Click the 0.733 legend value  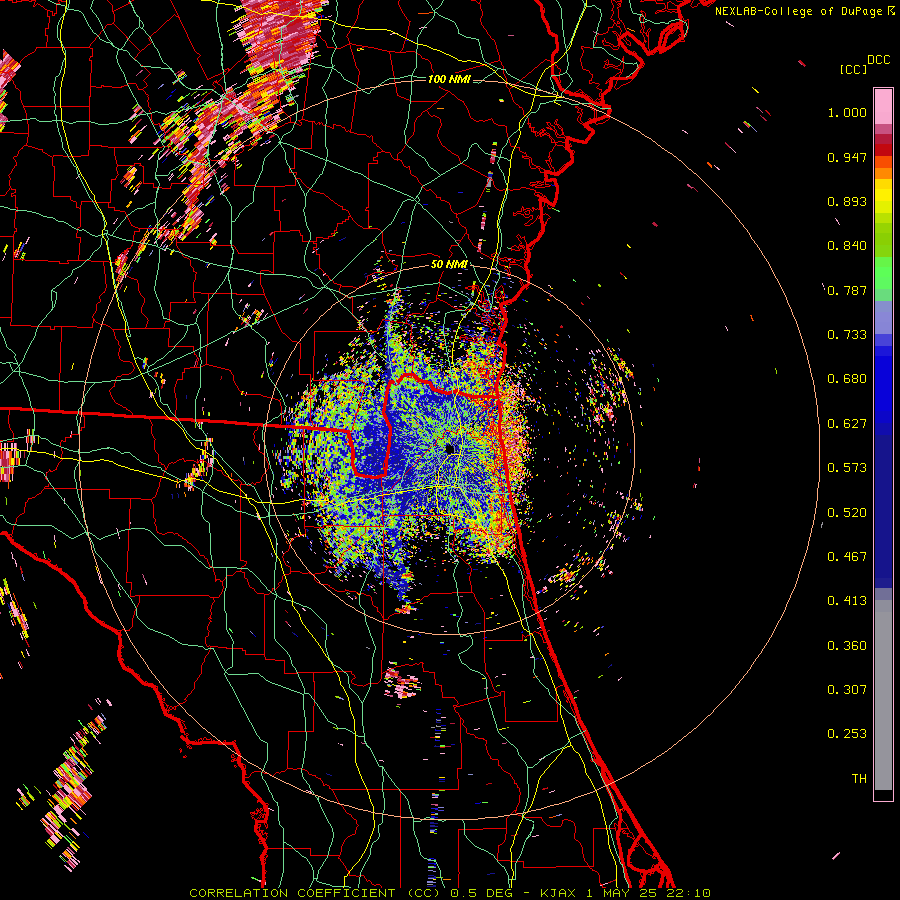click(847, 335)
